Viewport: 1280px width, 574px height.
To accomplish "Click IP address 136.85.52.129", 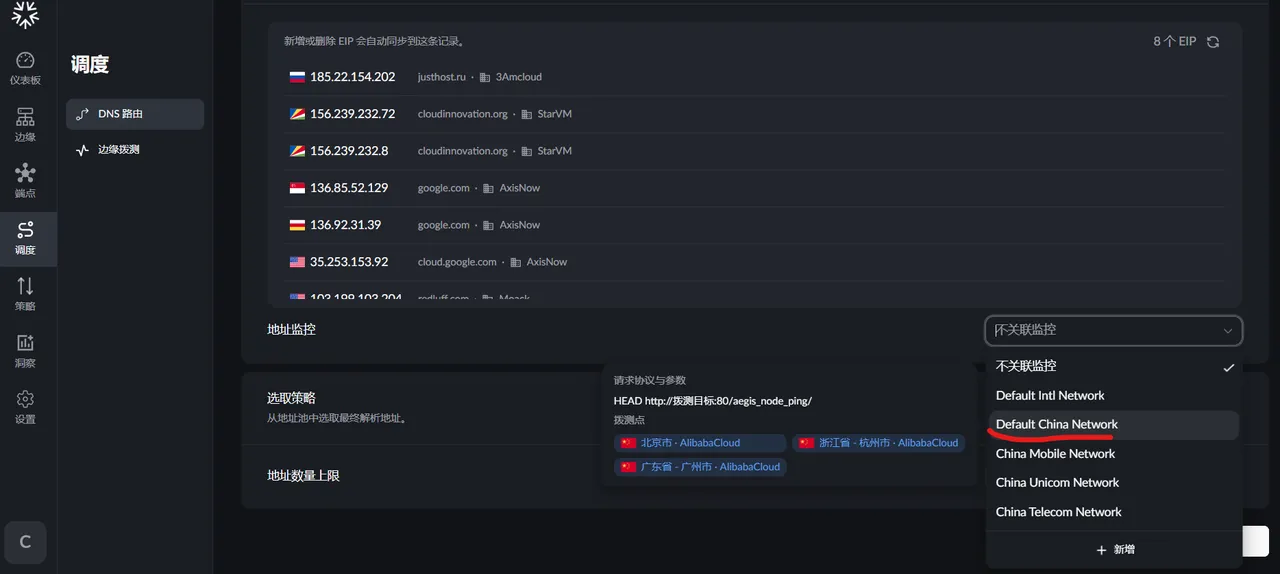I will (349, 188).
